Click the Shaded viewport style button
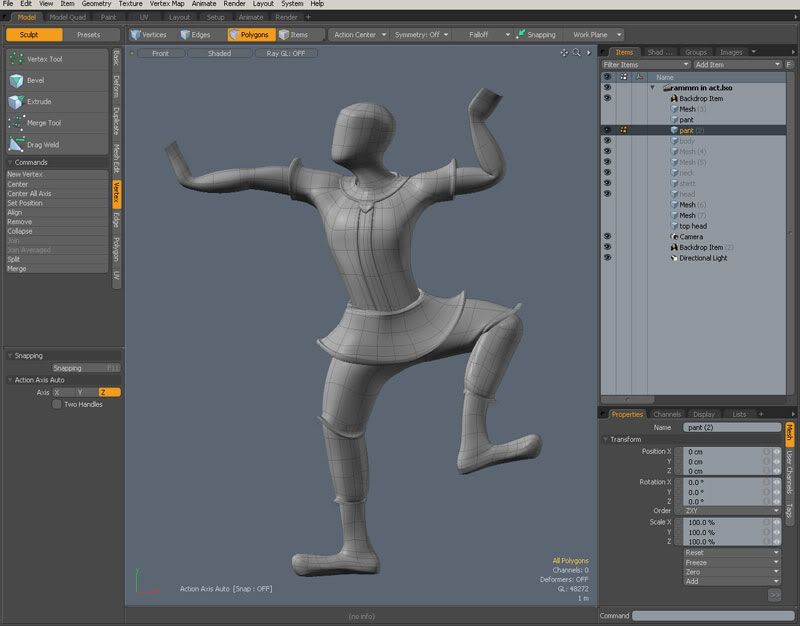 click(219, 53)
